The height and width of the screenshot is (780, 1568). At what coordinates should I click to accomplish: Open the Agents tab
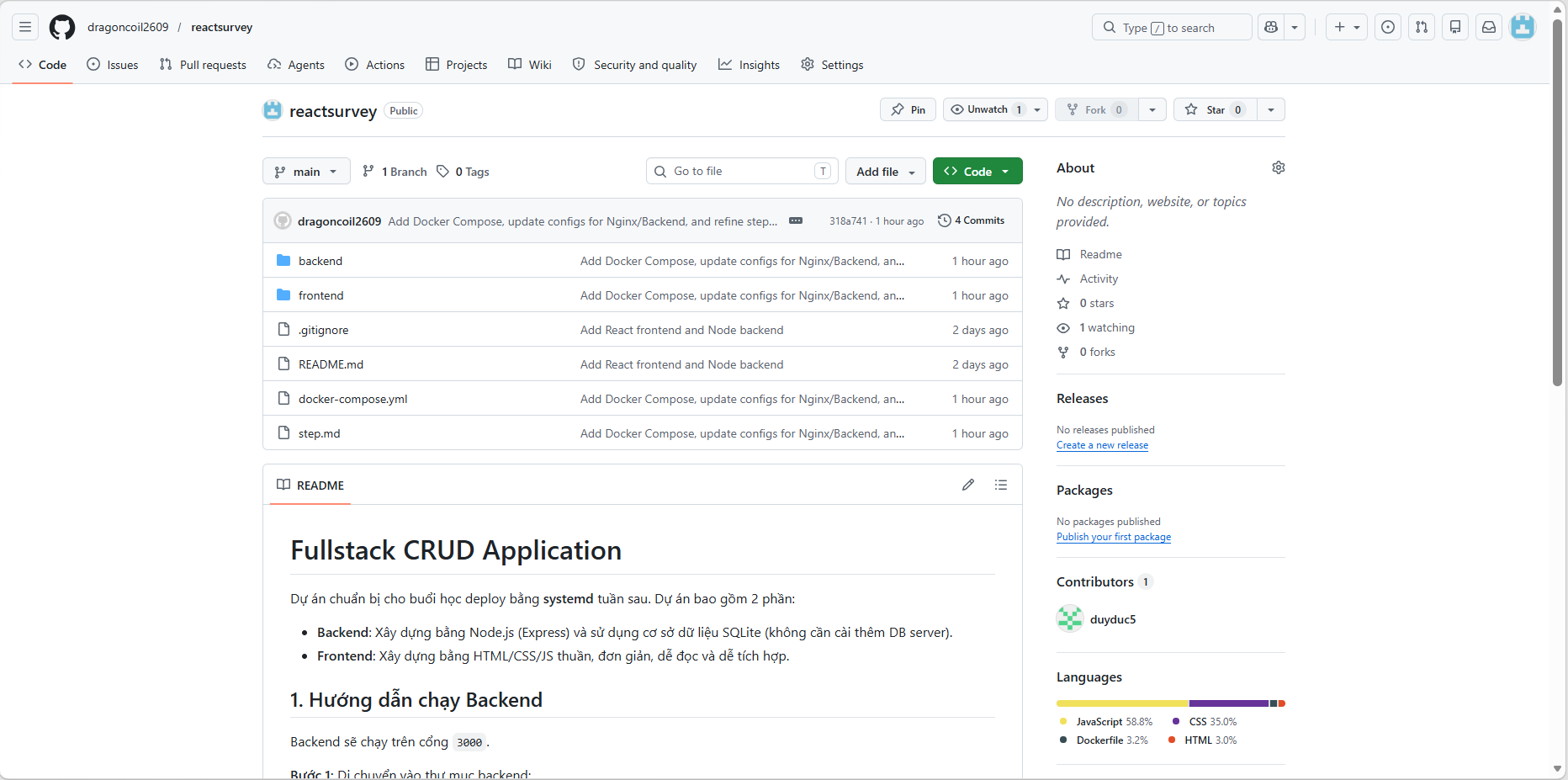pyautogui.click(x=296, y=65)
